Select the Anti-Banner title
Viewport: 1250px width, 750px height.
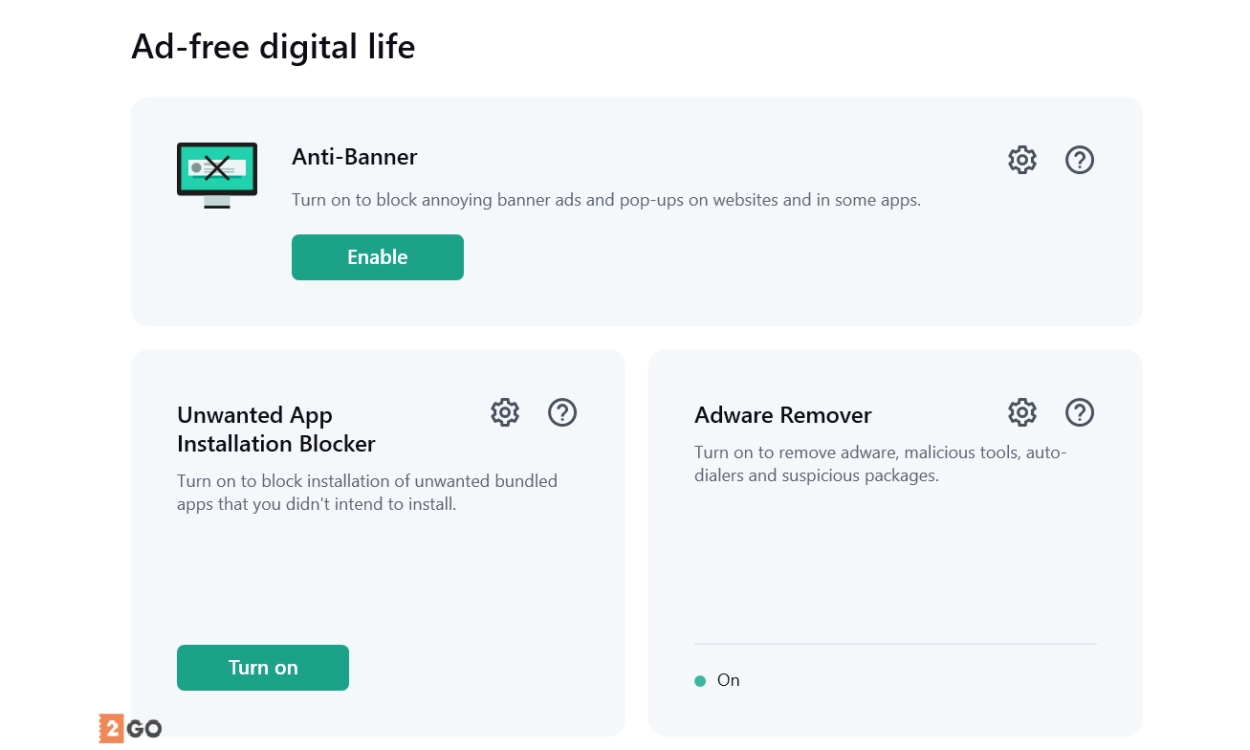354,157
